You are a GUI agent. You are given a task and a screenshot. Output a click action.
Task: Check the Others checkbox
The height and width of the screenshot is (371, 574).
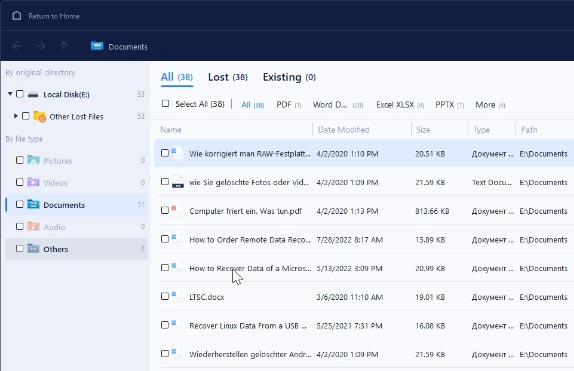(20, 249)
